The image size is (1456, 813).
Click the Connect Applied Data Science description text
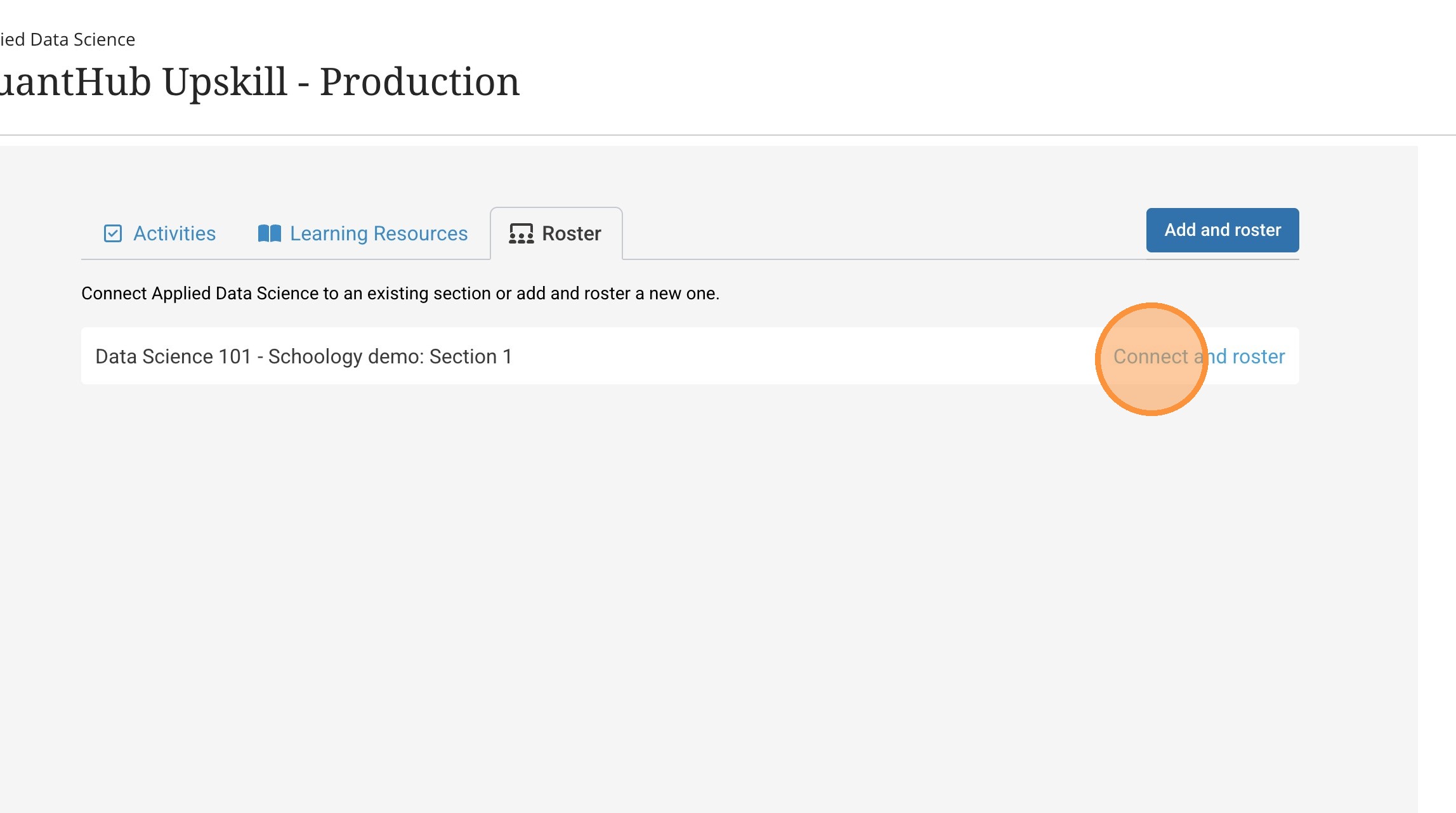[x=400, y=294]
